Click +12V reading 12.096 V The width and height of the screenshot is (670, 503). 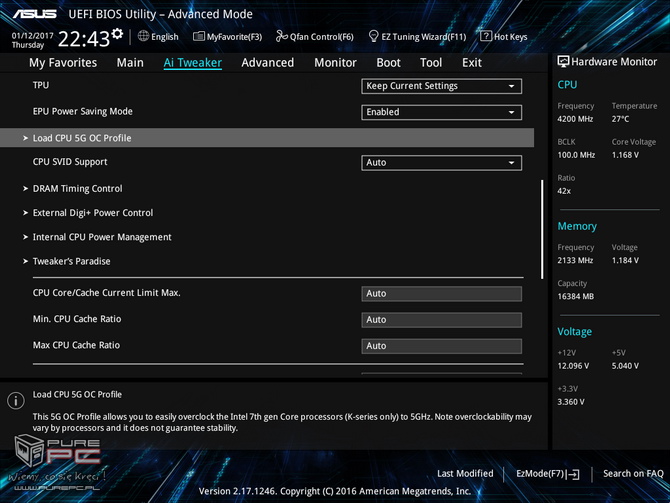(573, 366)
